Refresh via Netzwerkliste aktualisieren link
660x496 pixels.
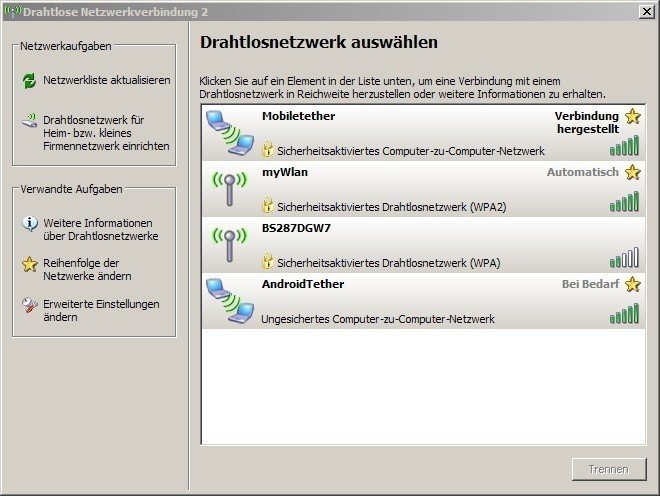coord(106,80)
